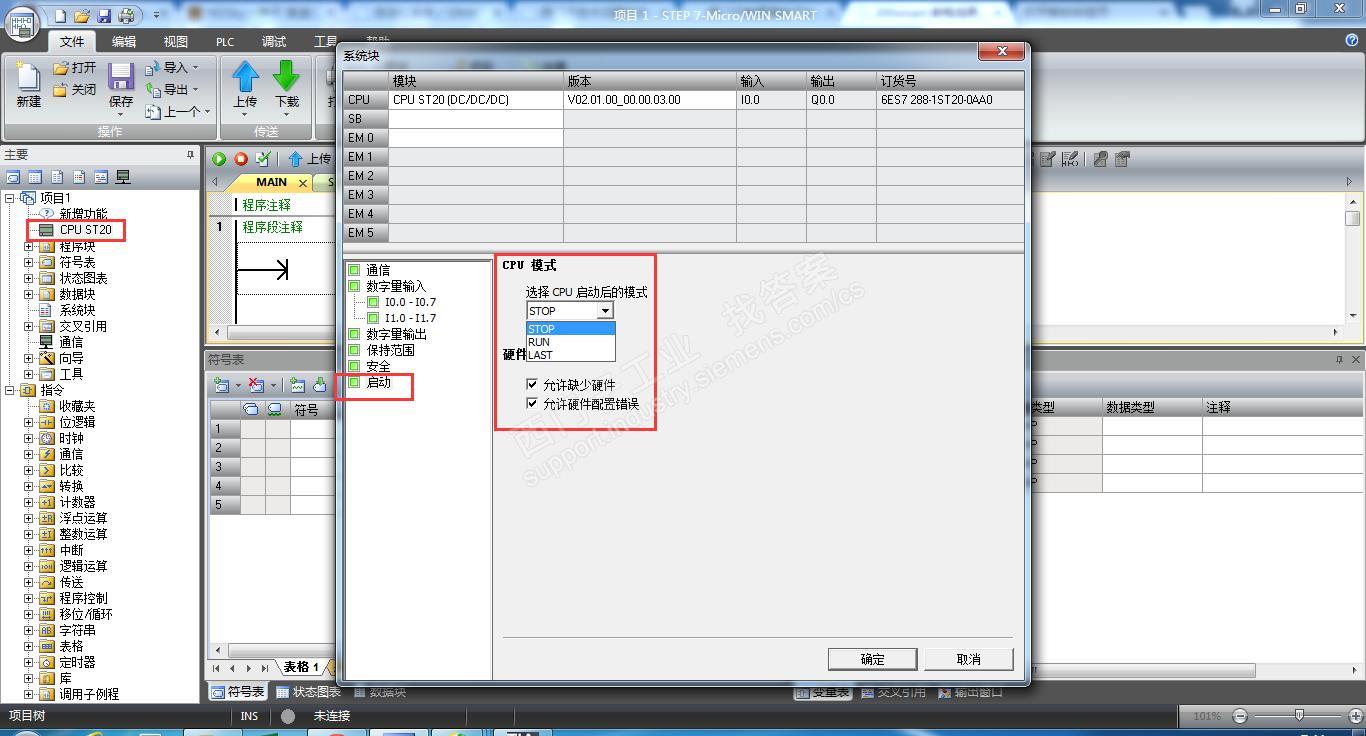The width and height of the screenshot is (1366, 736).
Task: Click the green Run PLC icon
Action: pos(219,158)
